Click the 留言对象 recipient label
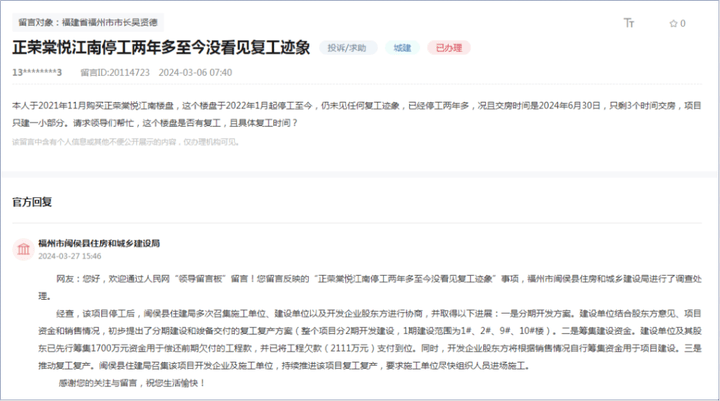Image resolution: width=720 pixels, height=401 pixels. click(88, 23)
